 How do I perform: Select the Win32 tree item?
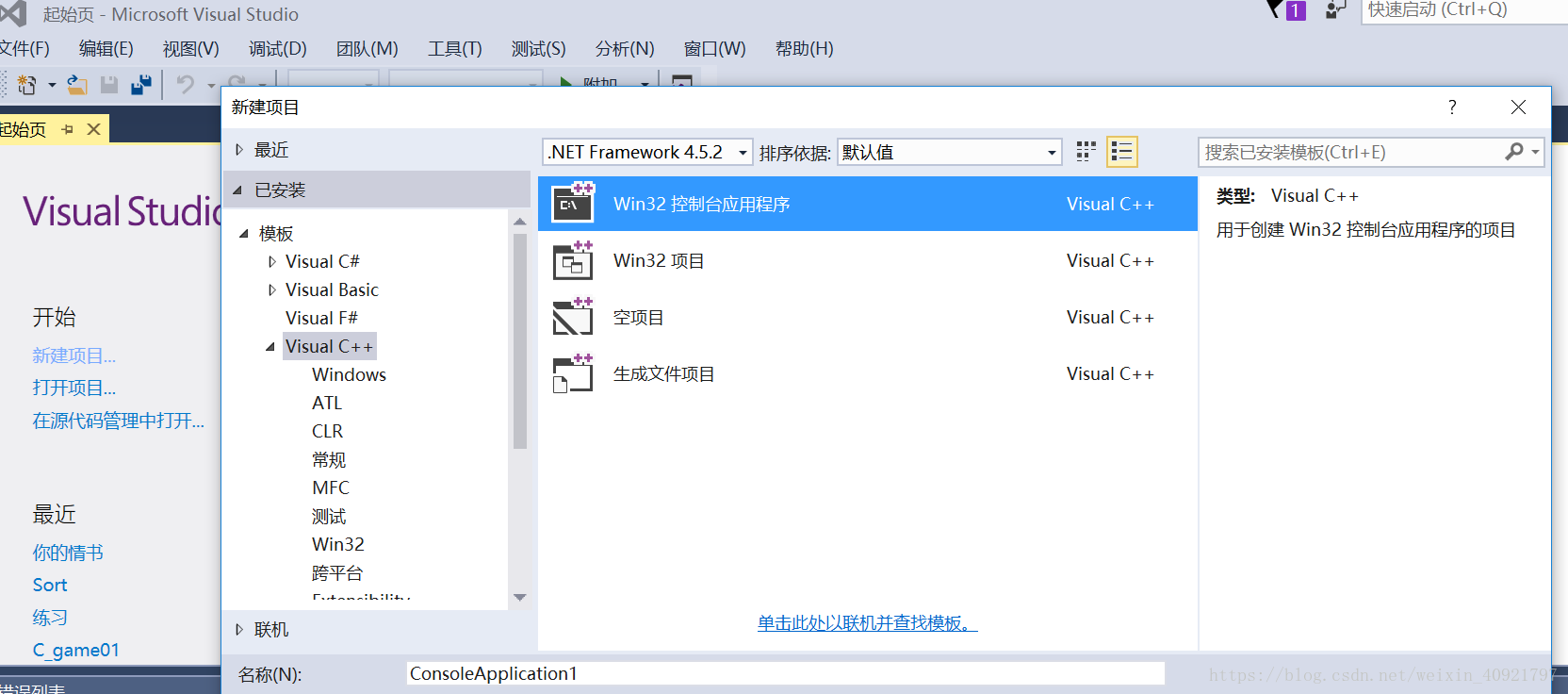pyautogui.click(x=338, y=544)
